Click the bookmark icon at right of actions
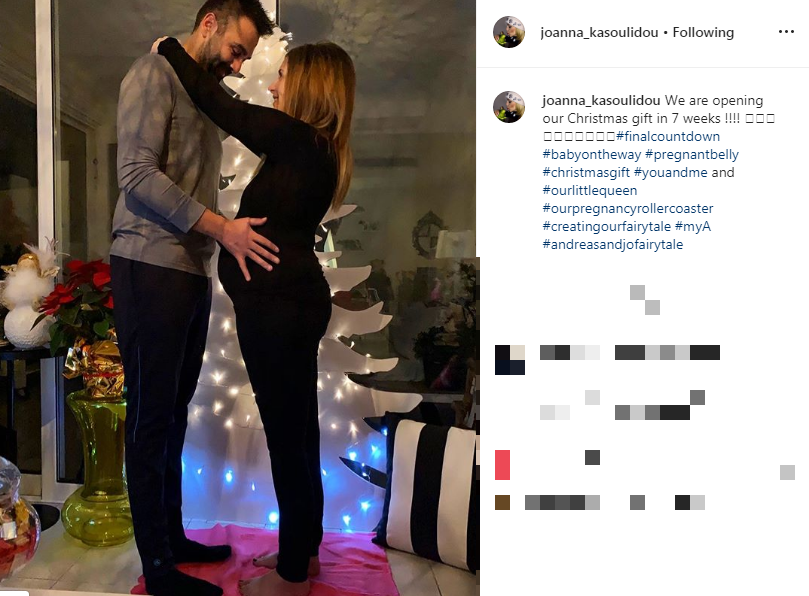This screenshot has height=596, width=809. click(x=787, y=472)
